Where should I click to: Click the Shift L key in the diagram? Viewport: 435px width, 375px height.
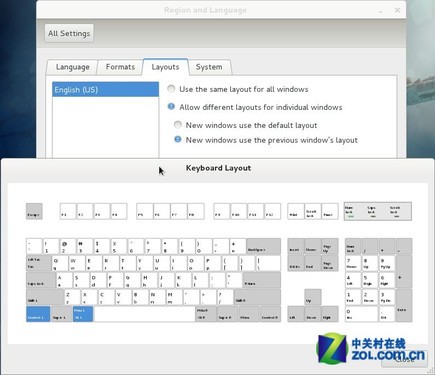[45, 297]
